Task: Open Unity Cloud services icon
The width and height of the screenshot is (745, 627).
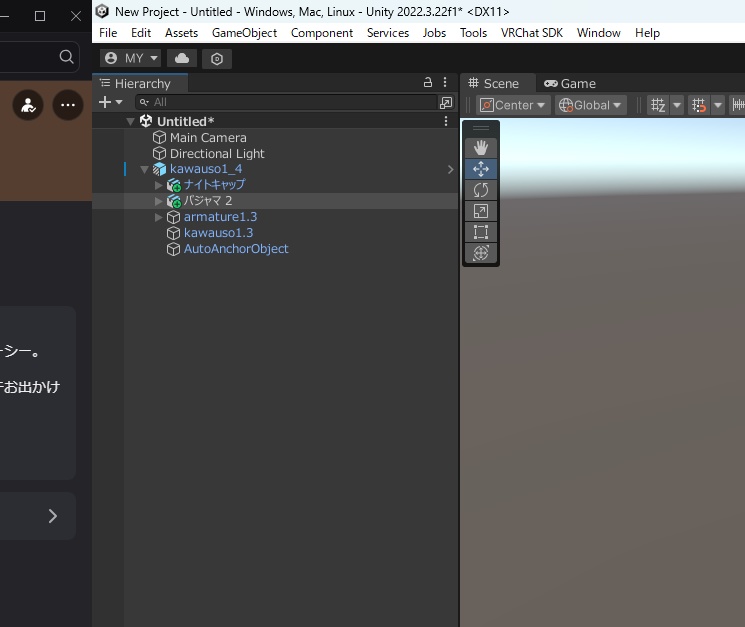Action: pos(182,58)
